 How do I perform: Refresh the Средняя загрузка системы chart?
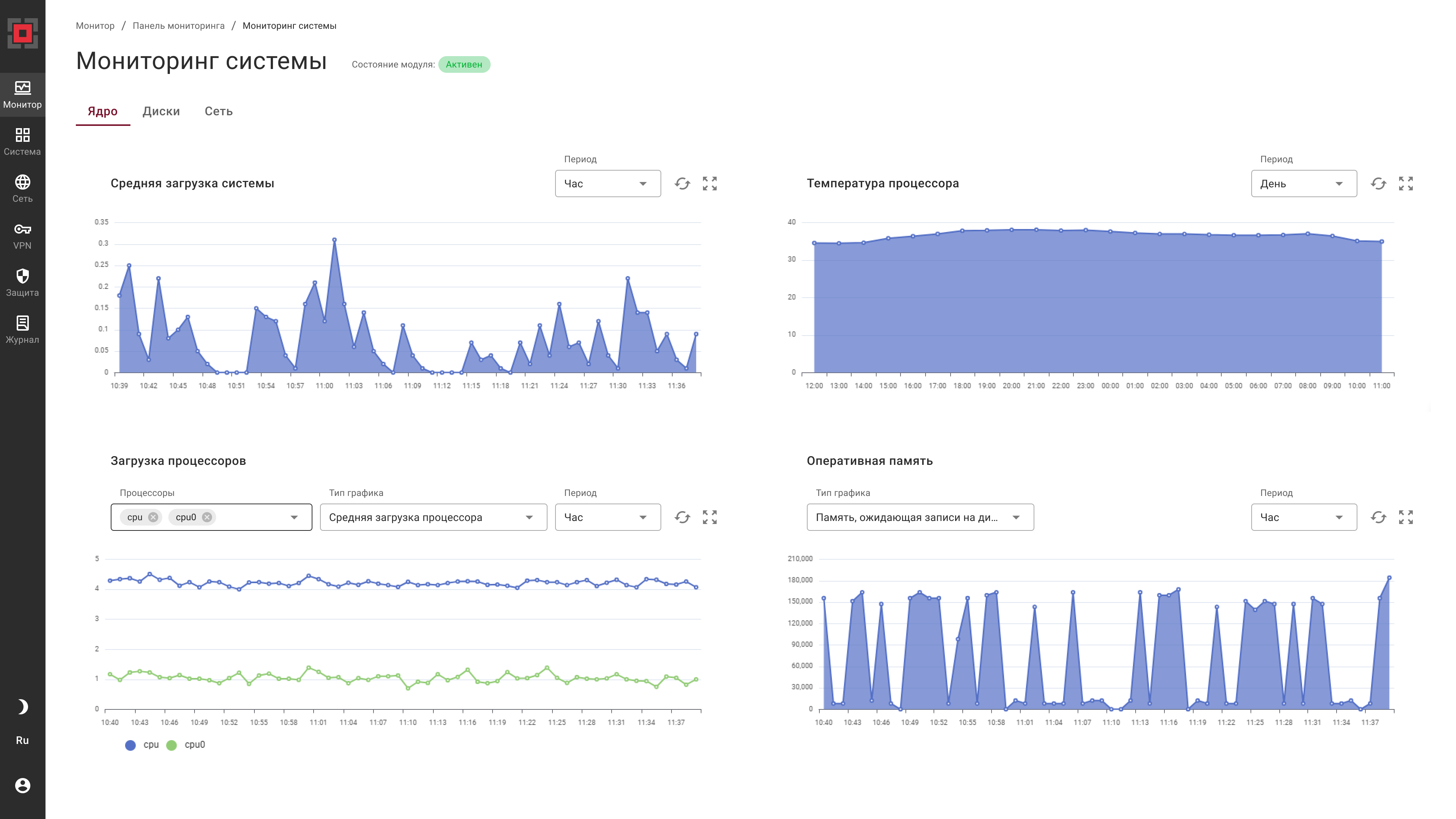pyautogui.click(x=682, y=184)
